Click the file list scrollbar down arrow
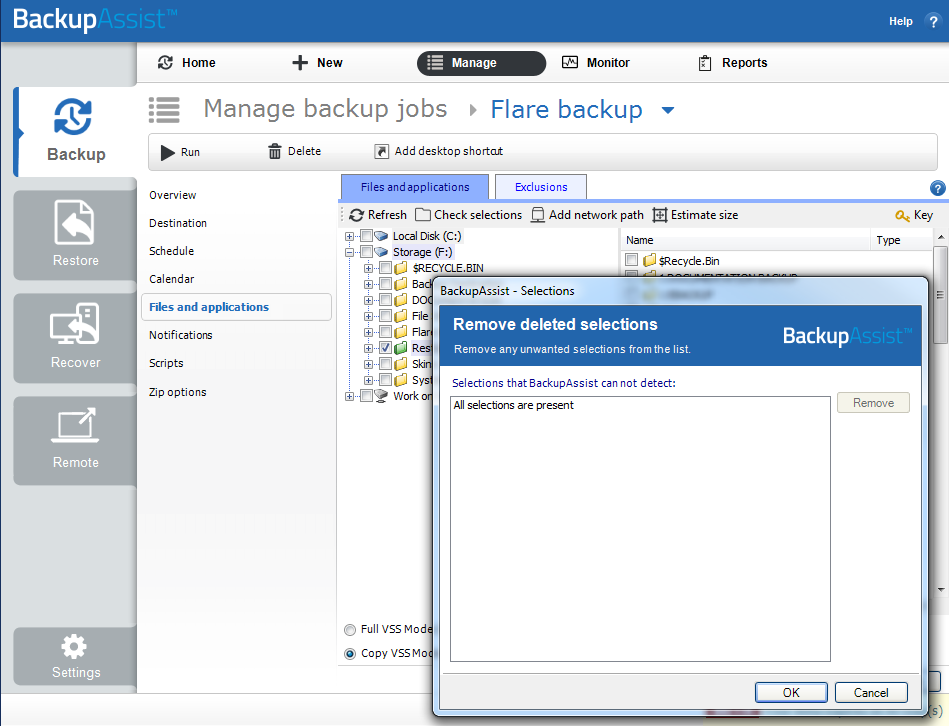 941,589
